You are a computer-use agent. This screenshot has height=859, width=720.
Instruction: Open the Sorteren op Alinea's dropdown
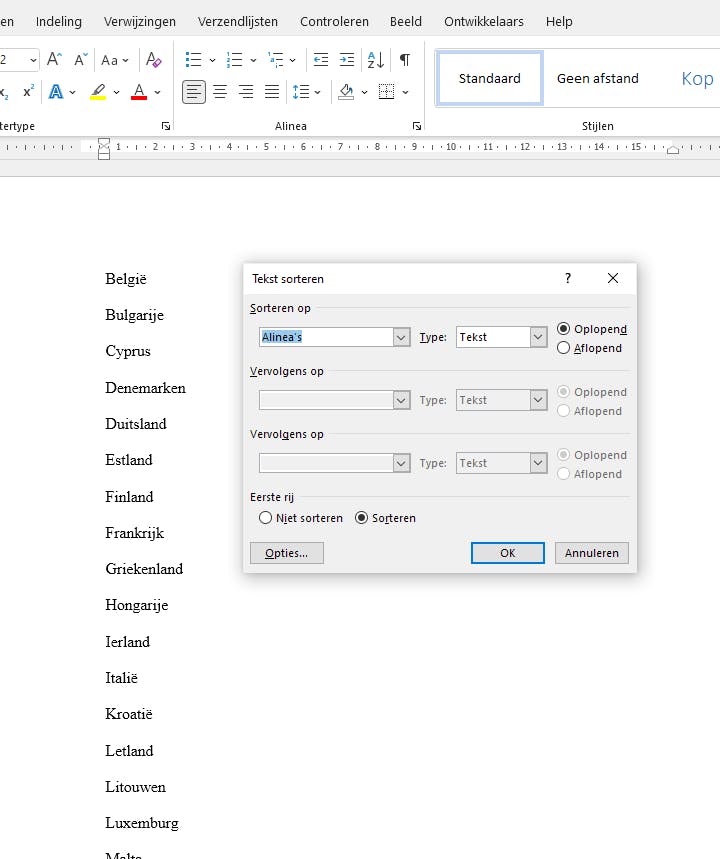(402, 337)
